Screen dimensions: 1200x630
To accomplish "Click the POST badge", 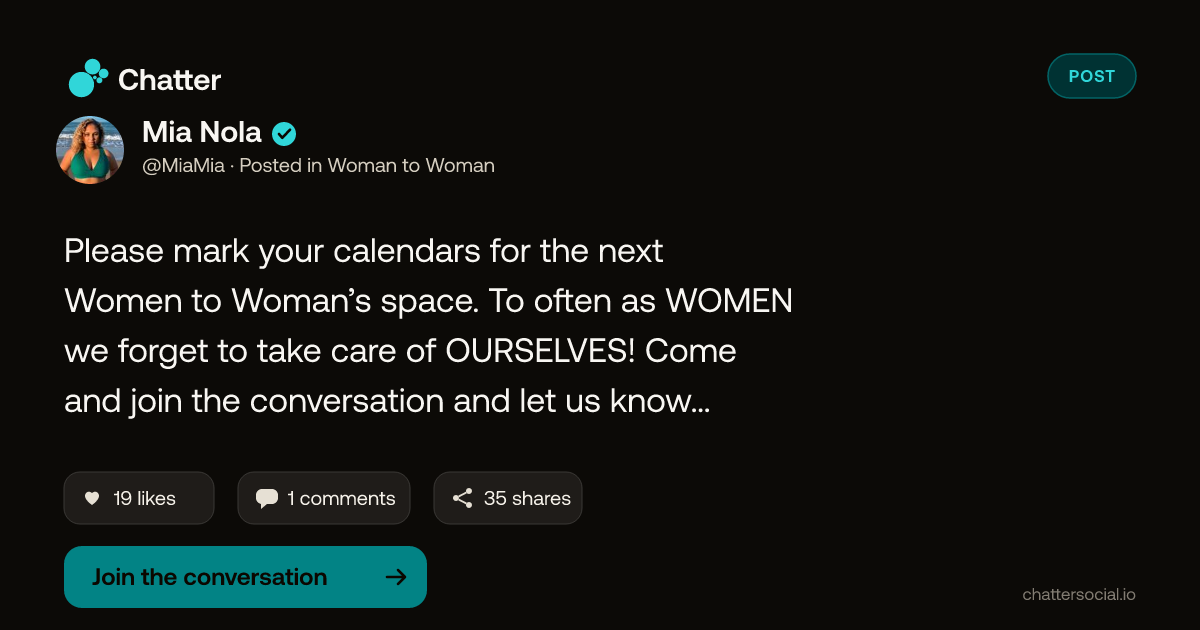I will [x=1092, y=76].
